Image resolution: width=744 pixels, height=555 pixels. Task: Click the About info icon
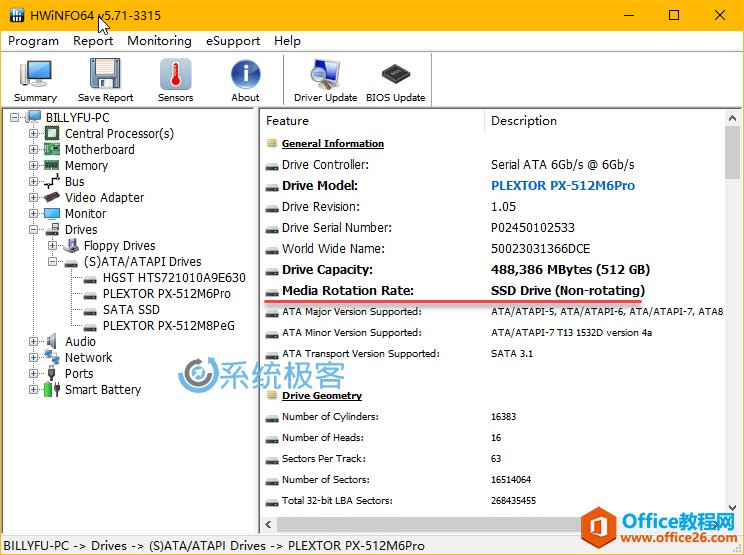(x=245, y=74)
